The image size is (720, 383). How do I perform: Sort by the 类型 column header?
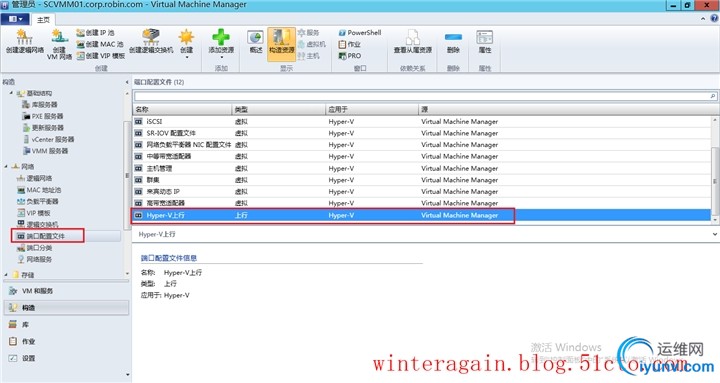click(x=279, y=109)
